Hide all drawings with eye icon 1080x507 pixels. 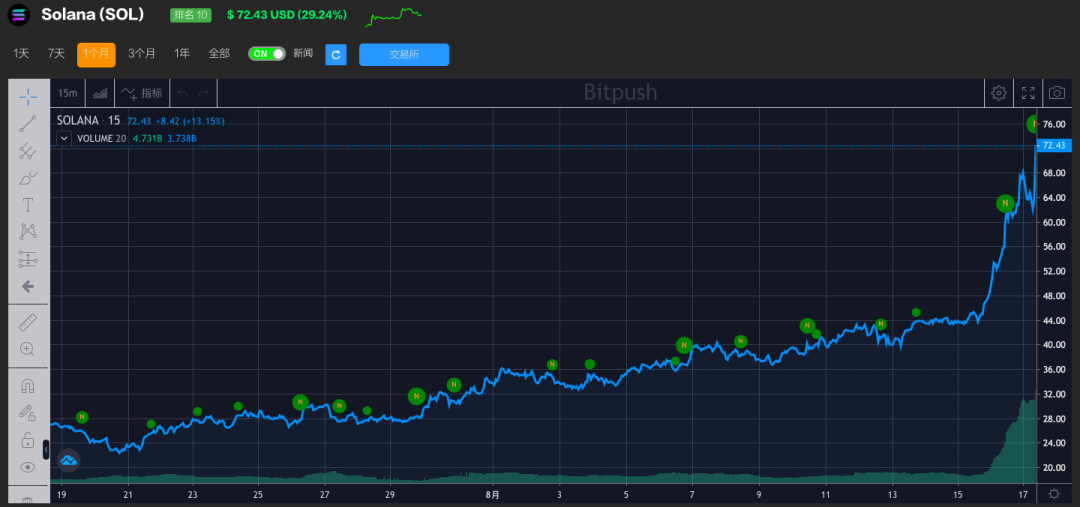coord(28,467)
